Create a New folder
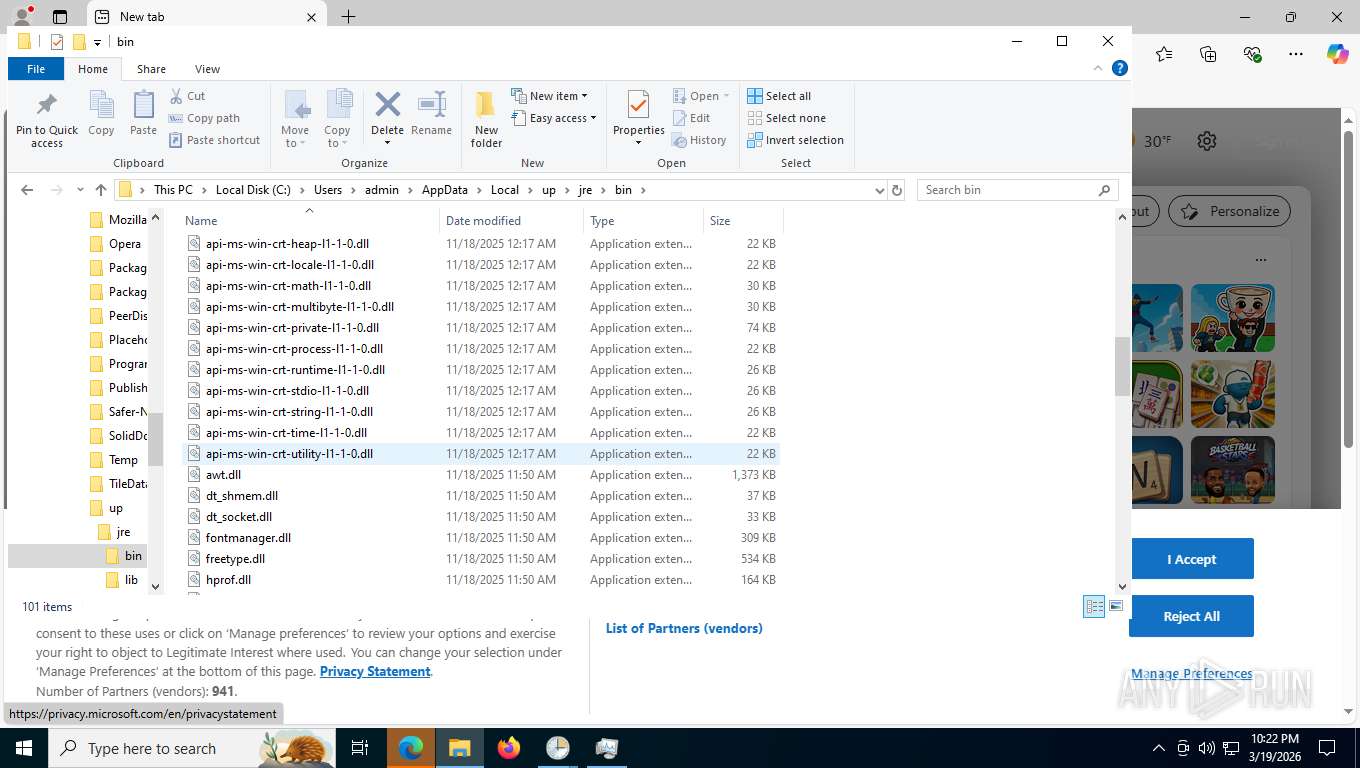Viewport: 1360px width, 768px height. [486, 119]
